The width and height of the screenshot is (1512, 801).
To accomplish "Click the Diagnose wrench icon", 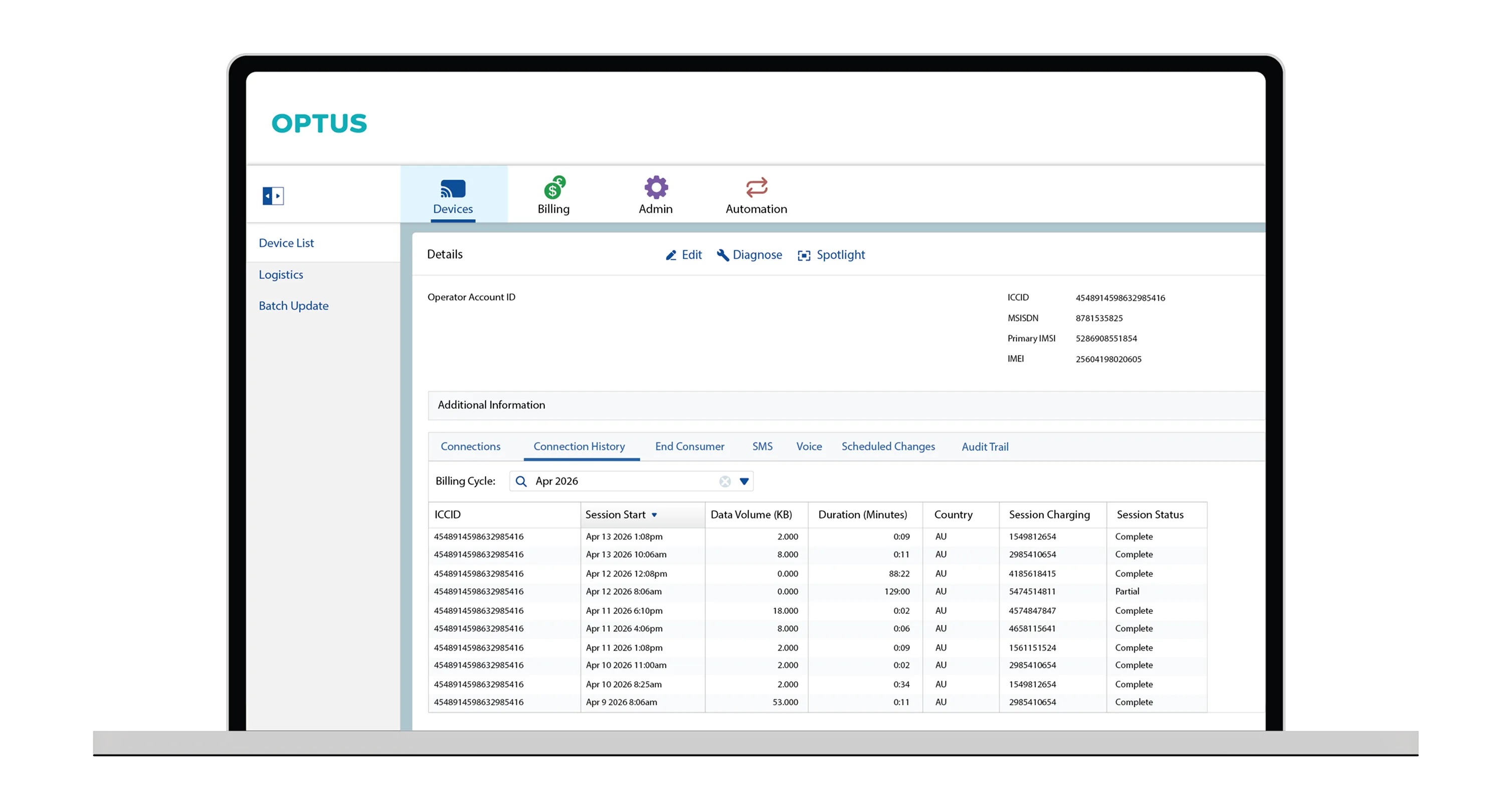I will tap(722, 255).
